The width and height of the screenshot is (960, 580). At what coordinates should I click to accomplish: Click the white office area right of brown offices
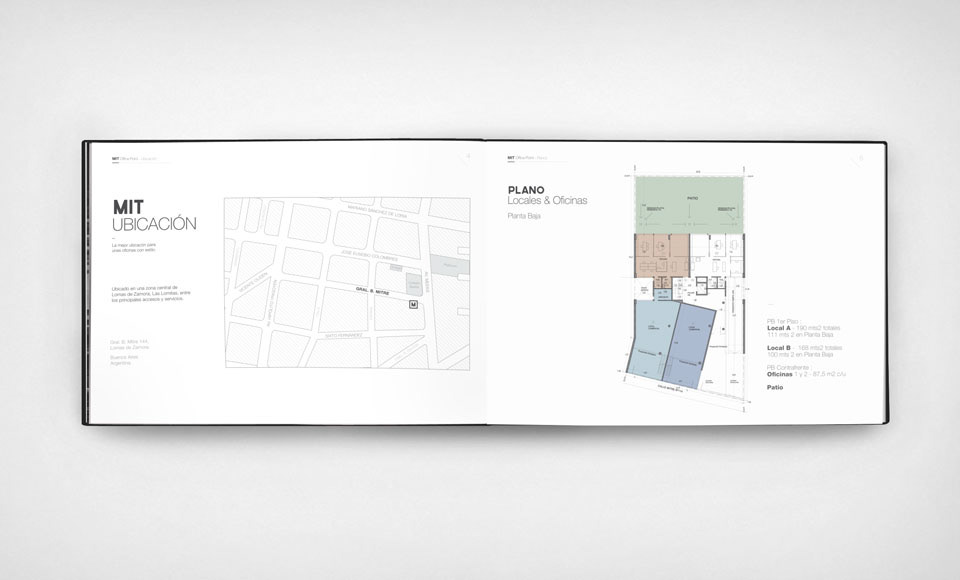pyautogui.click(x=718, y=257)
